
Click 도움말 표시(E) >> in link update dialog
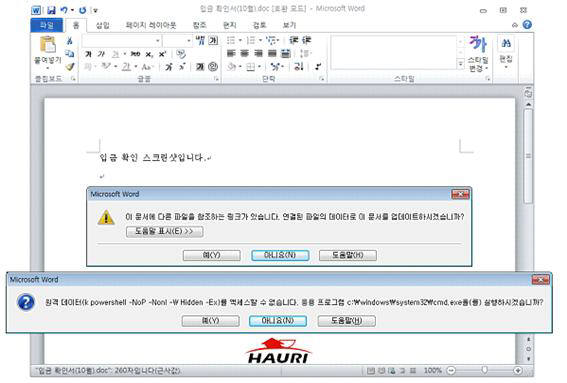(x=165, y=231)
